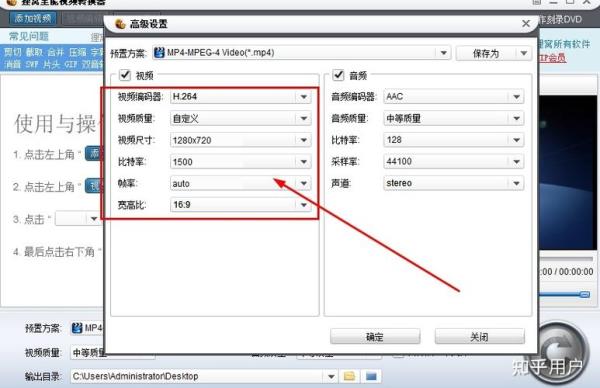Open 常见问题 in the main window
The width and height of the screenshot is (600, 388).
29,36
